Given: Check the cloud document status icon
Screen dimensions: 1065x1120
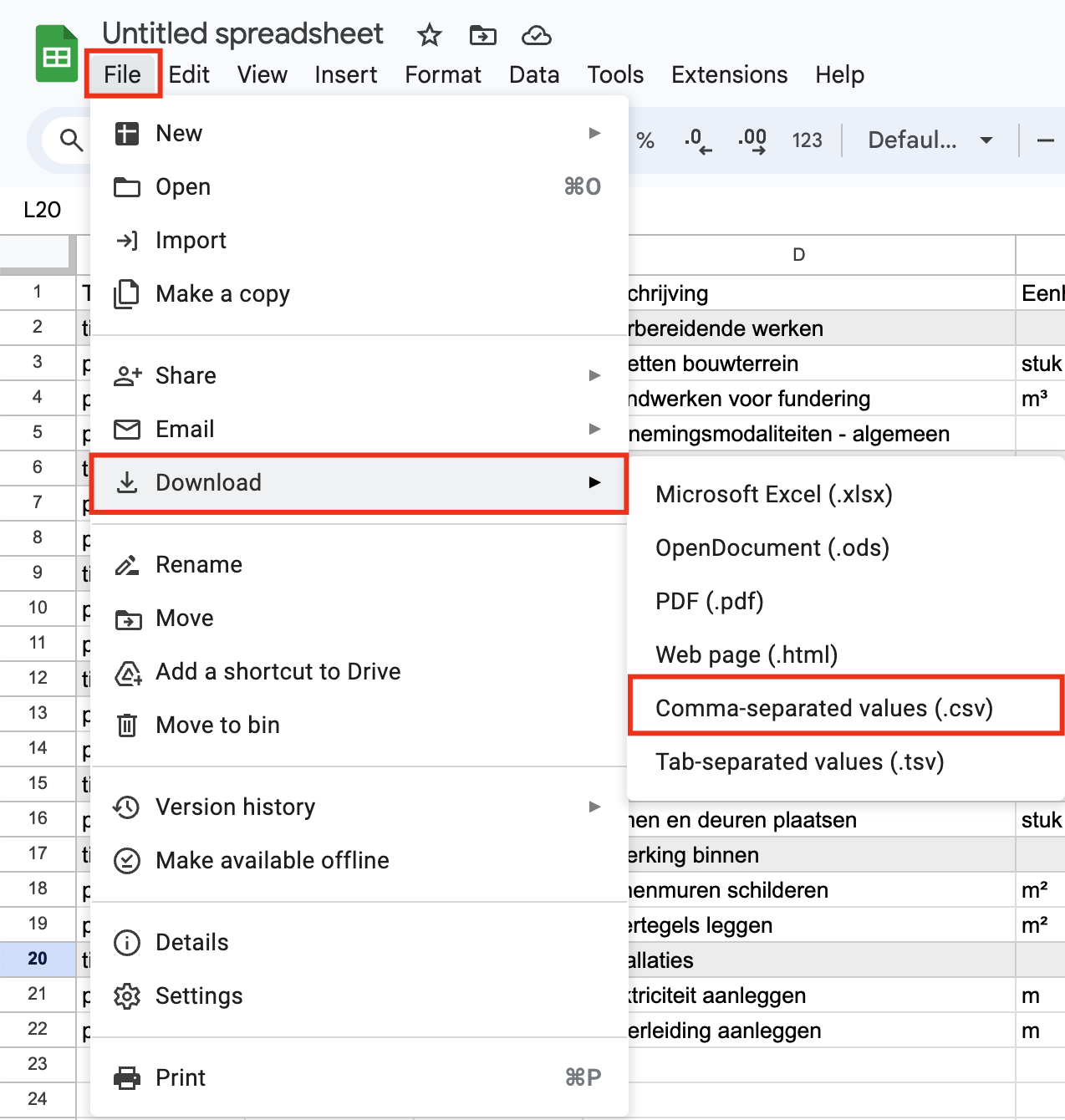Looking at the screenshot, I should [536, 35].
